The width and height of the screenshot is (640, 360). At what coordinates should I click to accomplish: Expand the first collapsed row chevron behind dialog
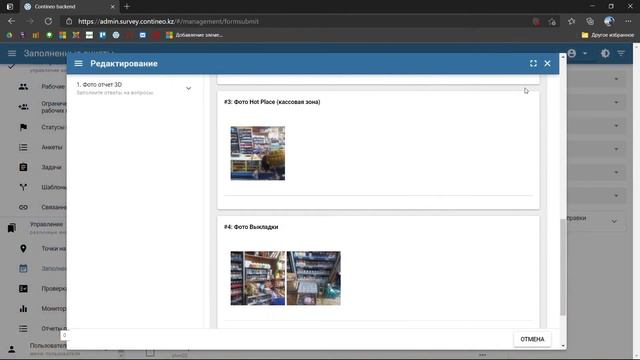[x=616, y=79]
